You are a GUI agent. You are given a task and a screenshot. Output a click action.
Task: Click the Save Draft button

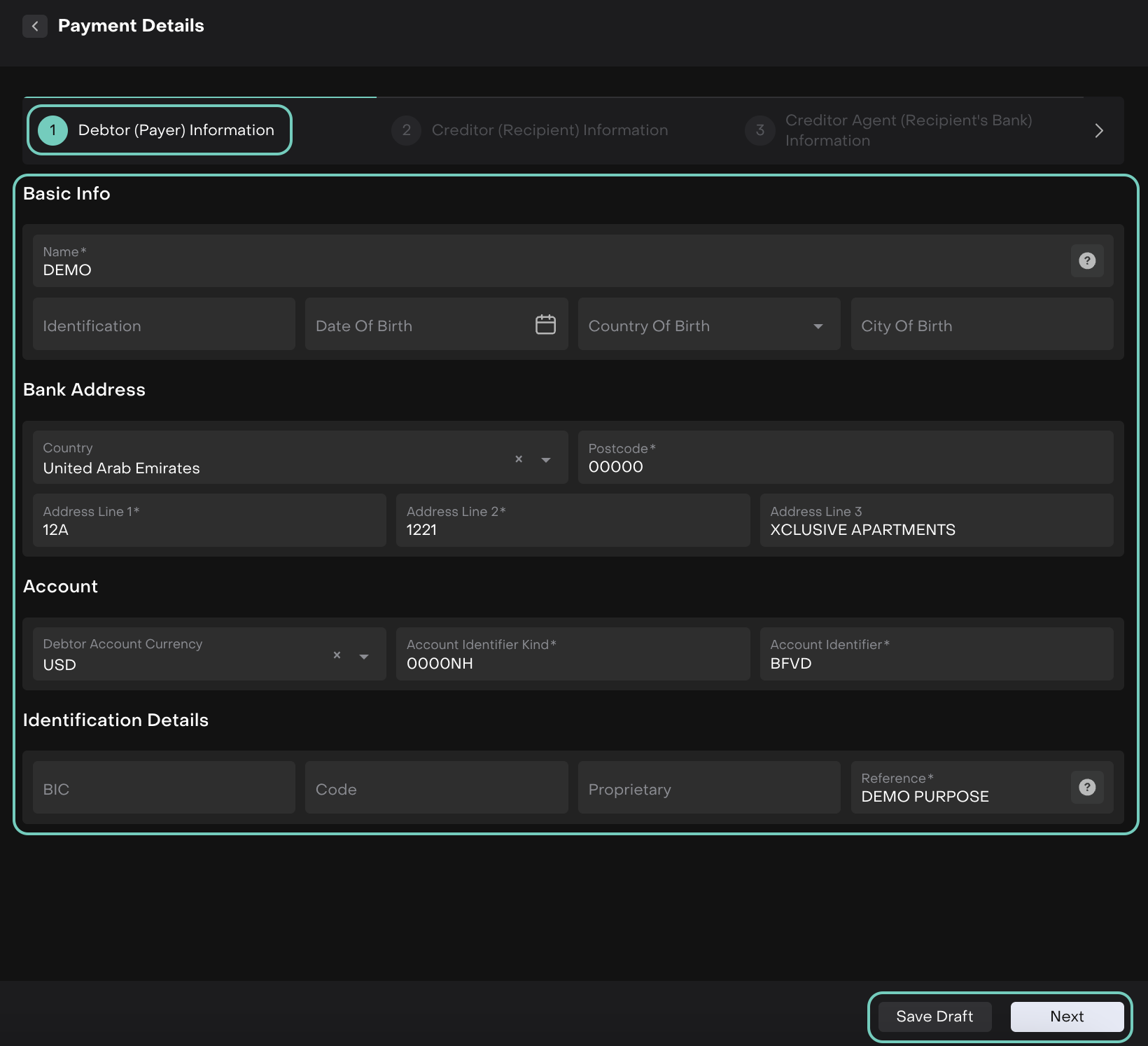tap(934, 1017)
